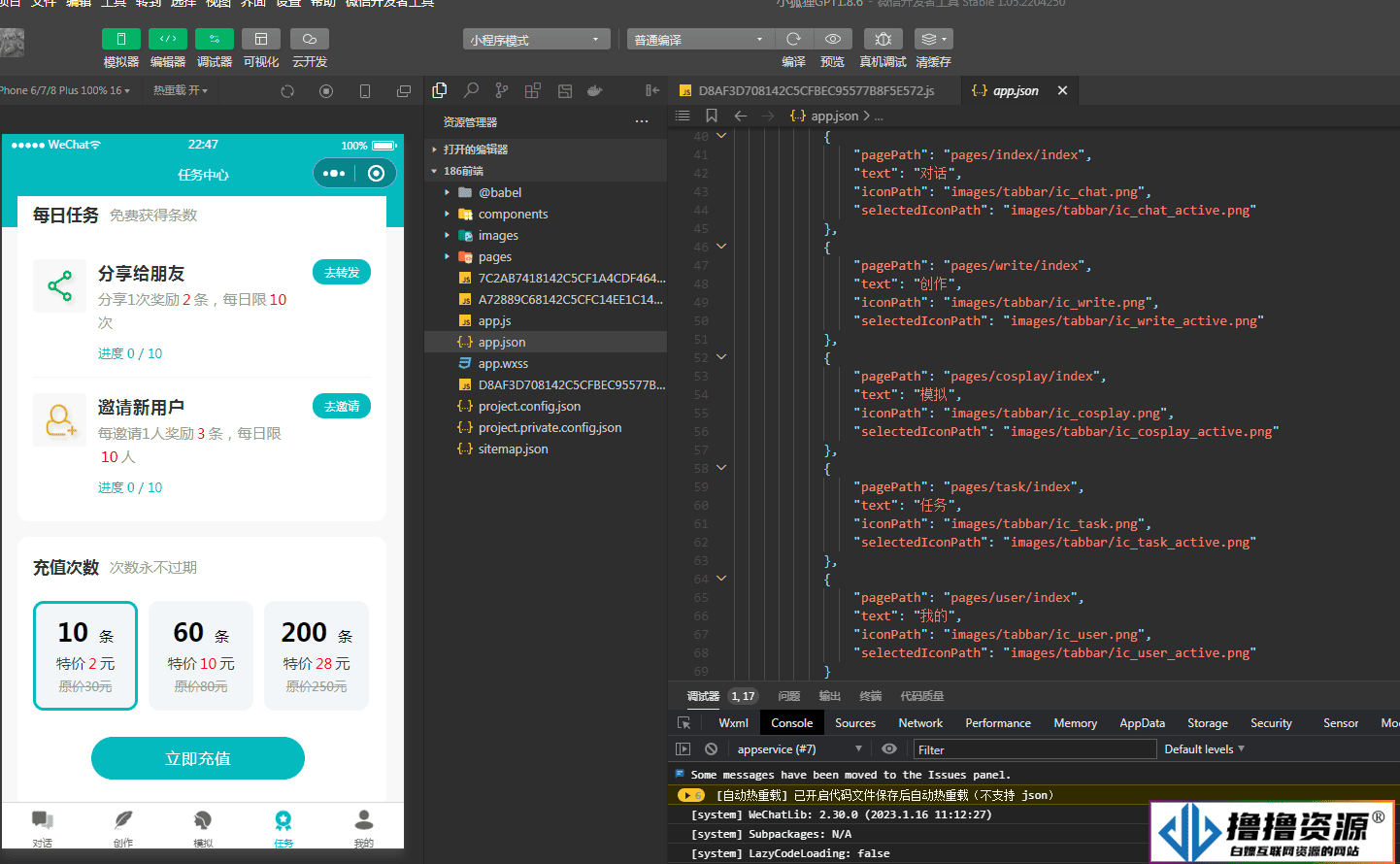The height and width of the screenshot is (864, 1400).
Task: Toggle the console live expression eye icon
Action: (888, 749)
